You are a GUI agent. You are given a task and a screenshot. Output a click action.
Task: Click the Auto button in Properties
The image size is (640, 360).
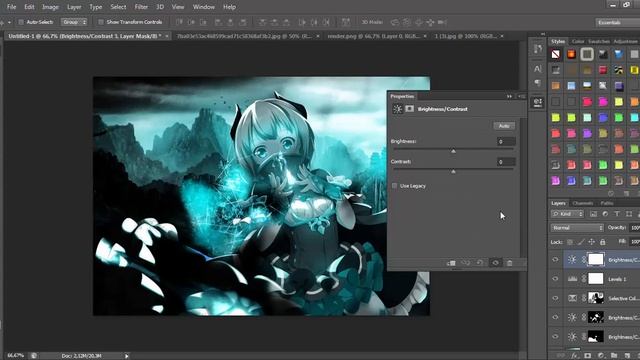click(504, 126)
